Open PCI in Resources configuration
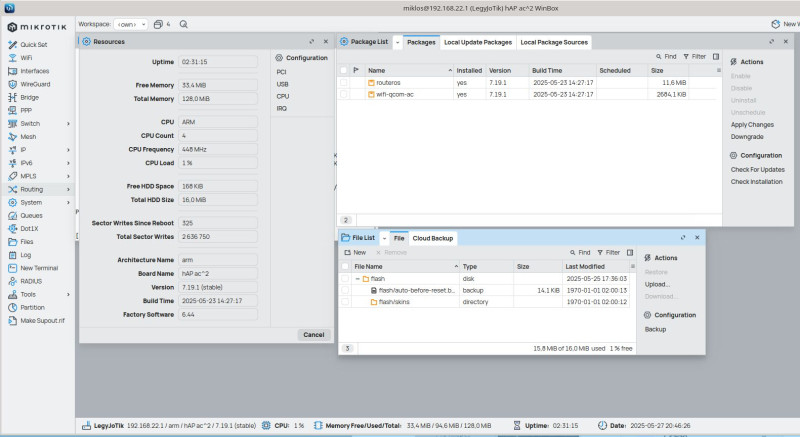This screenshot has width=800, height=437. click(281, 72)
